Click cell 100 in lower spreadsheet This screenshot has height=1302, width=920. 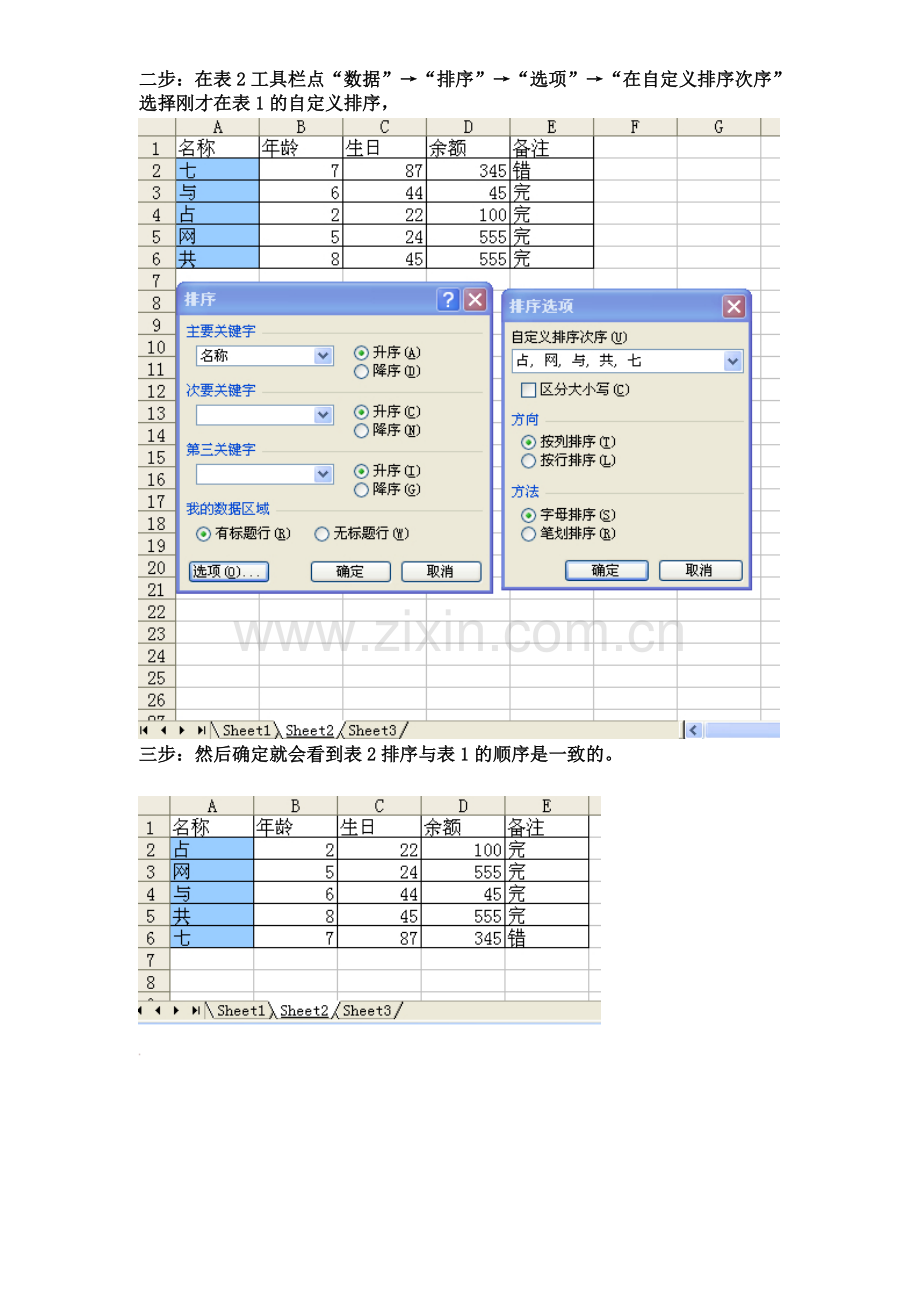[463, 849]
